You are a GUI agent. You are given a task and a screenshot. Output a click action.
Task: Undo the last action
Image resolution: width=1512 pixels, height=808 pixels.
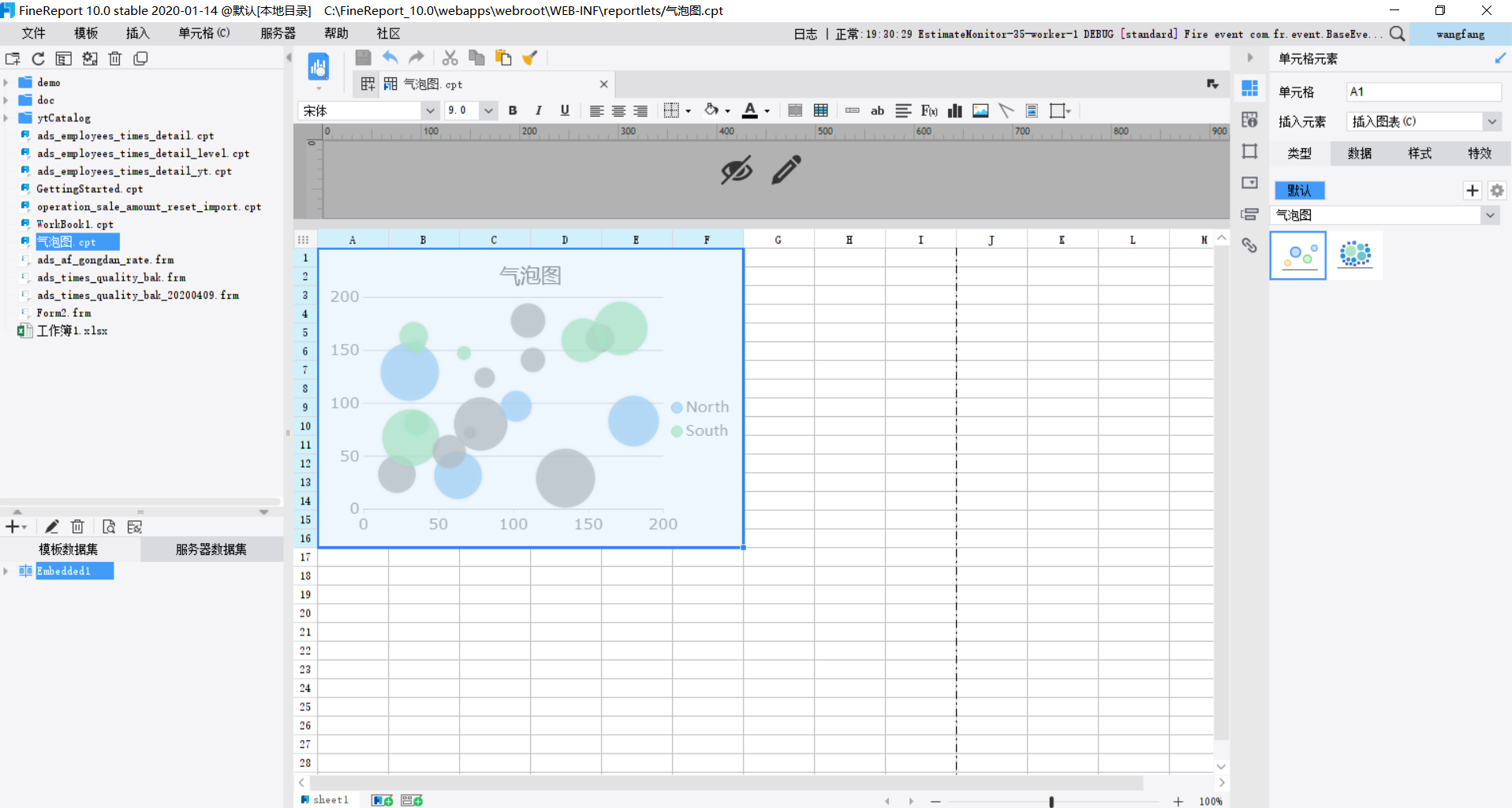tap(390, 58)
